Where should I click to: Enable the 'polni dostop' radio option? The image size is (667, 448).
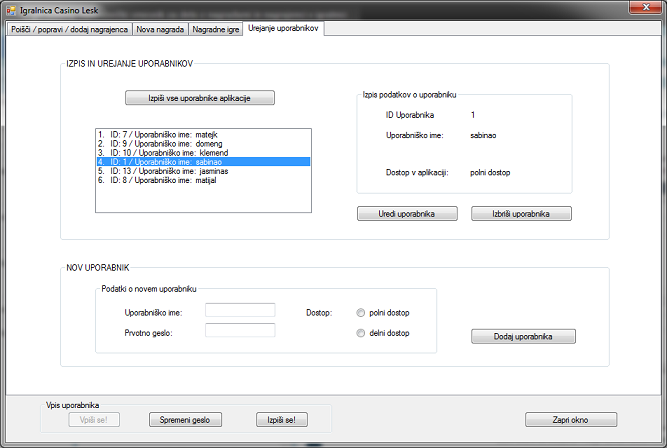coord(361,313)
